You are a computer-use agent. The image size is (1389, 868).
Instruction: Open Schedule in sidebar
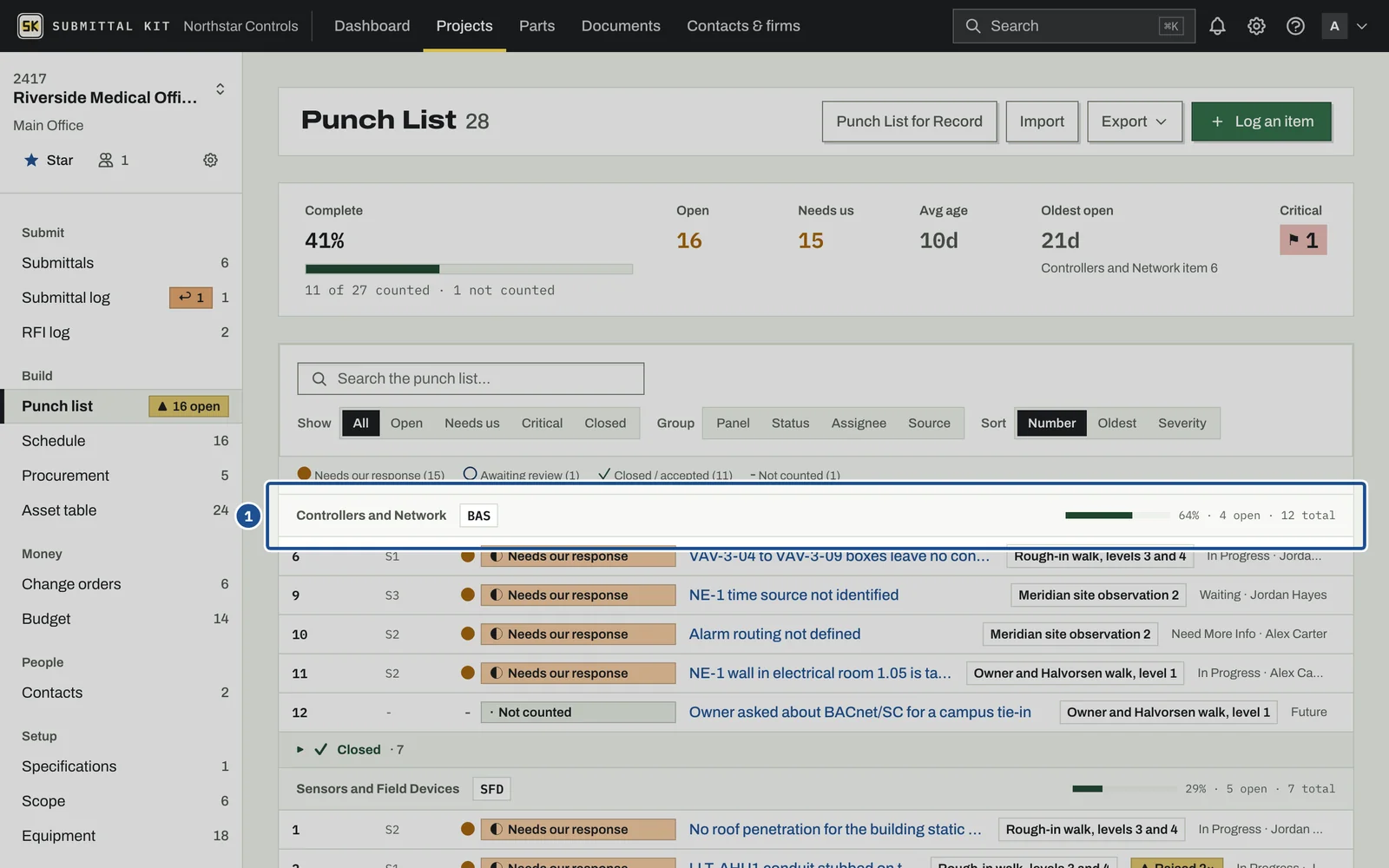click(x=122, y=441)
